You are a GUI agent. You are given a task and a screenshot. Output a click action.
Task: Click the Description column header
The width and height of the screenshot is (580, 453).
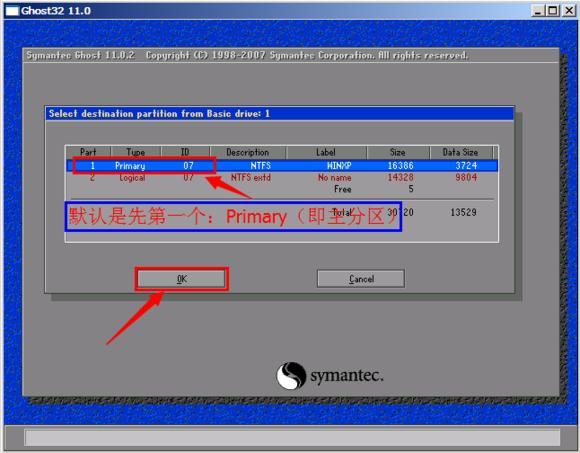pyautogui.click(x=248, y=152)
